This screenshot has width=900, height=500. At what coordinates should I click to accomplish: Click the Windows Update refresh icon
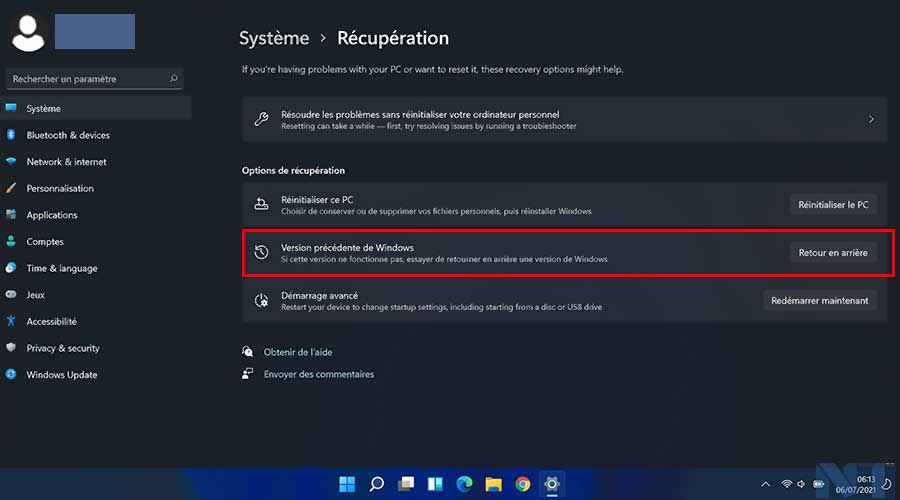tap(11, 374)
